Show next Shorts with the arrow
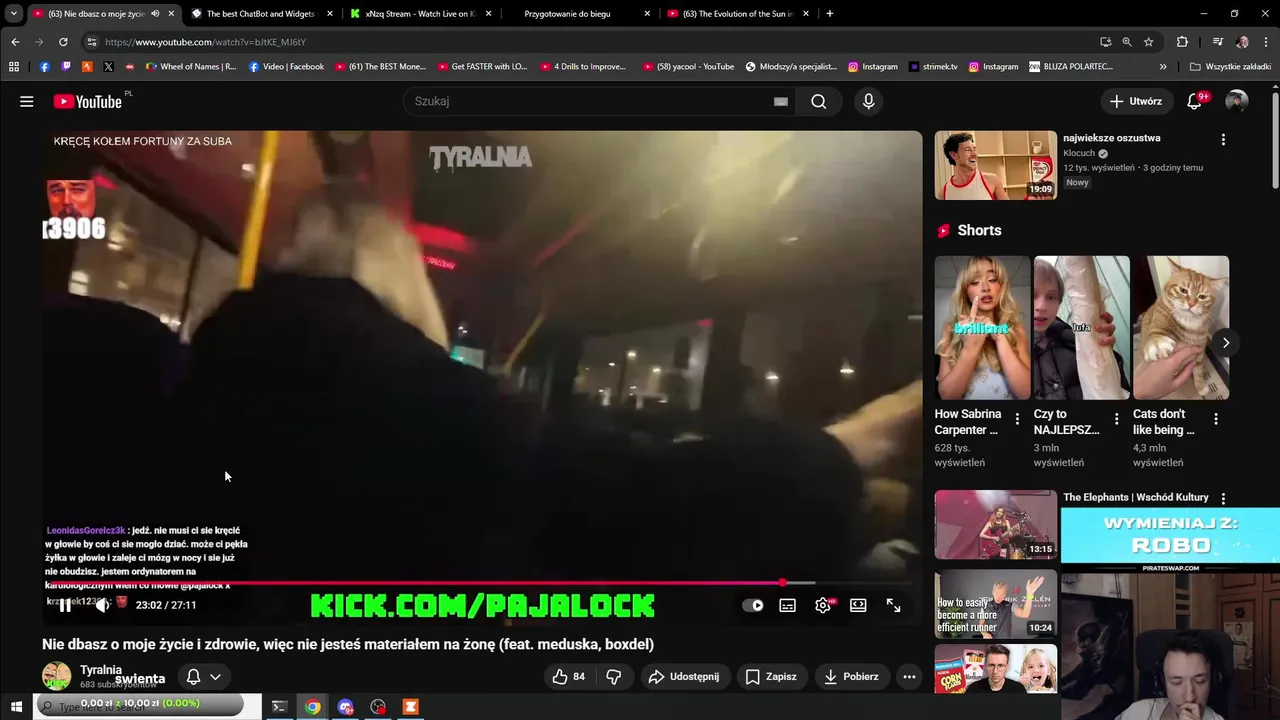The width and height of the screenshot is (1280, 720). [x=1226, y=343]
